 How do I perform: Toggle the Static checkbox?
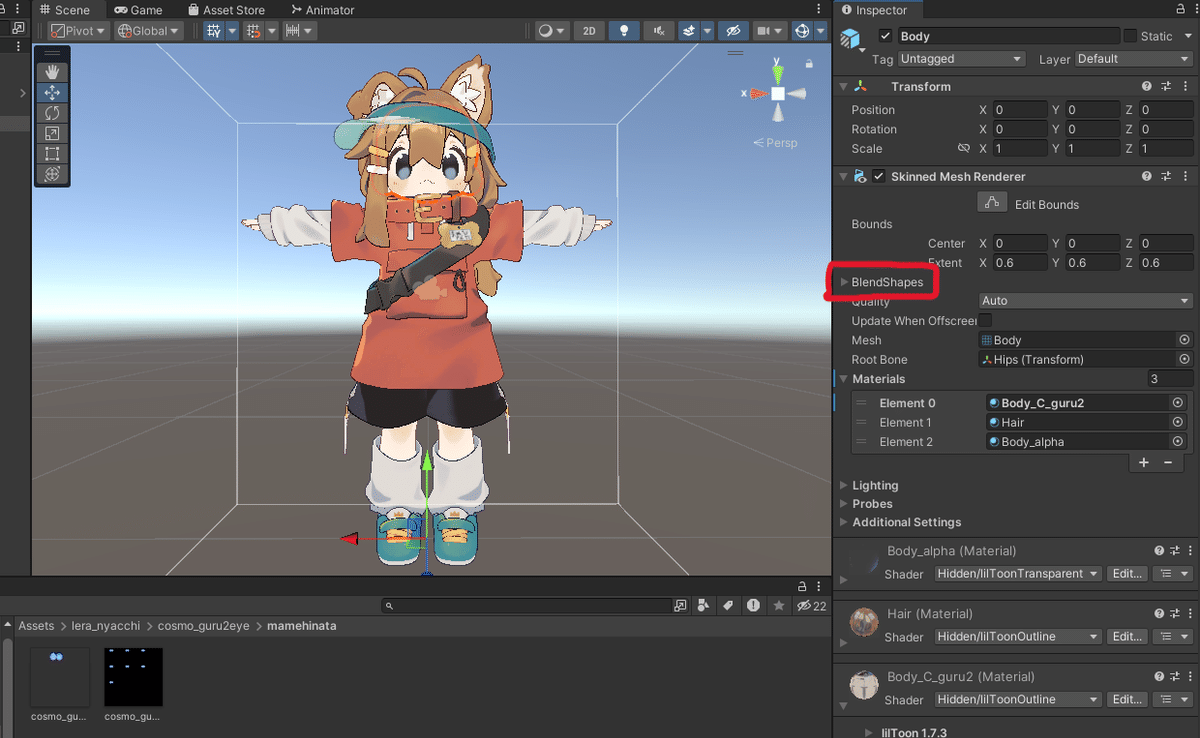1130,36
